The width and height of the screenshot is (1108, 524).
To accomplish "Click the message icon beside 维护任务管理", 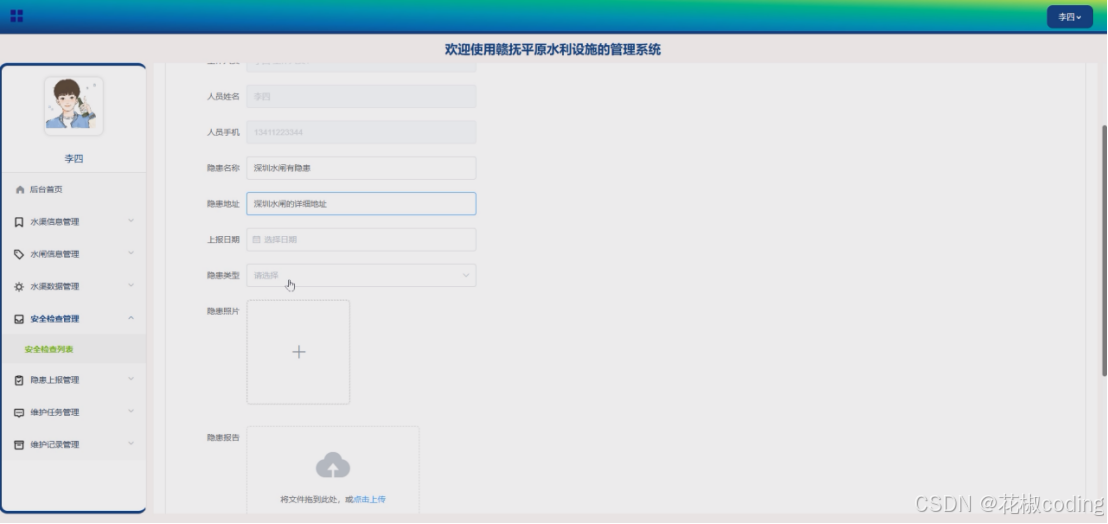I will click(x=19, y=412).
